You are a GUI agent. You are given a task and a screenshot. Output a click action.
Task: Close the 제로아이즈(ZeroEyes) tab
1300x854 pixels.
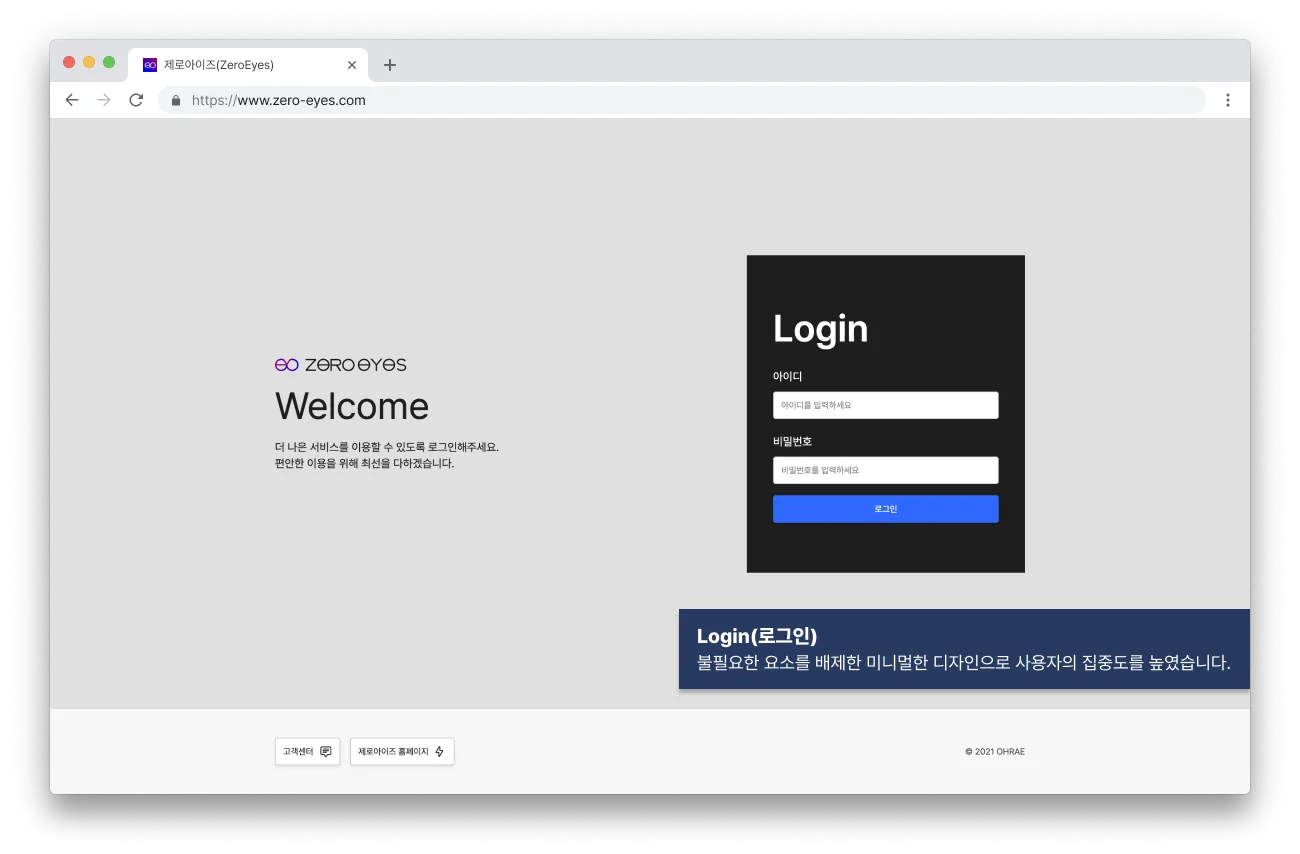[352, 64]
